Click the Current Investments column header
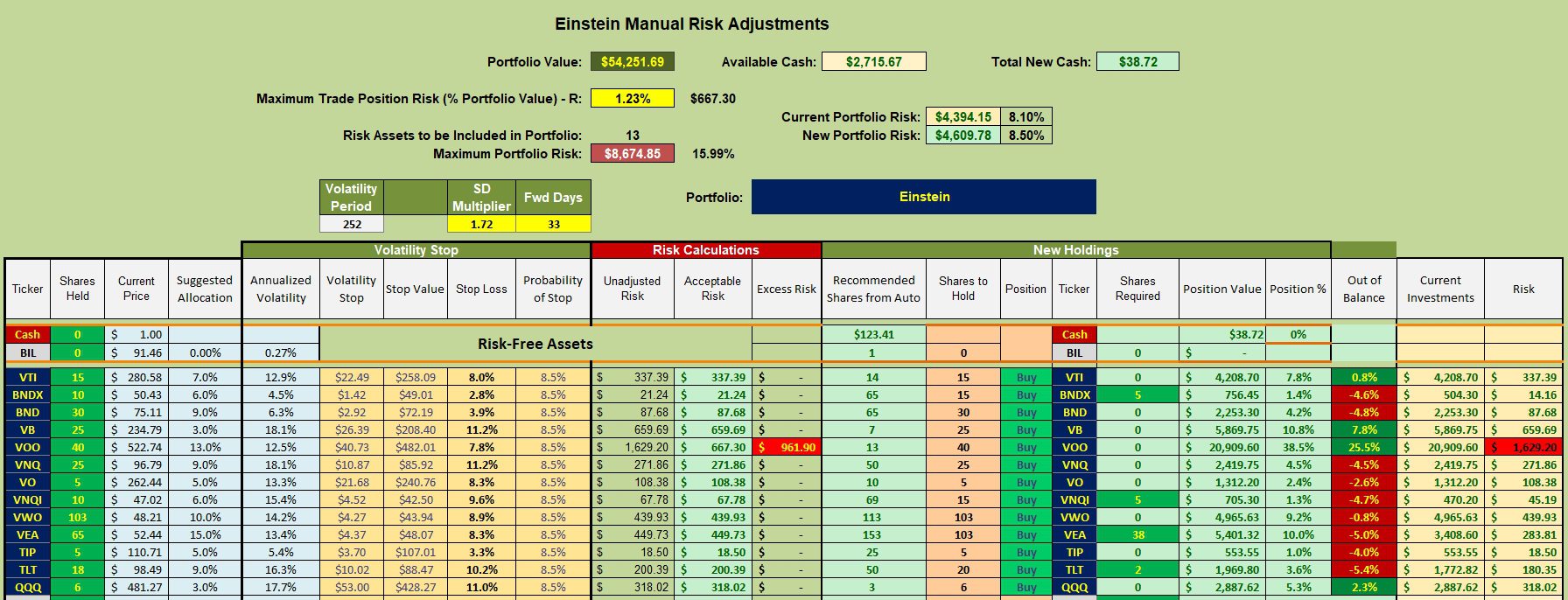The width and height of the screenshot is (1568, 600). coord(1440,289)
